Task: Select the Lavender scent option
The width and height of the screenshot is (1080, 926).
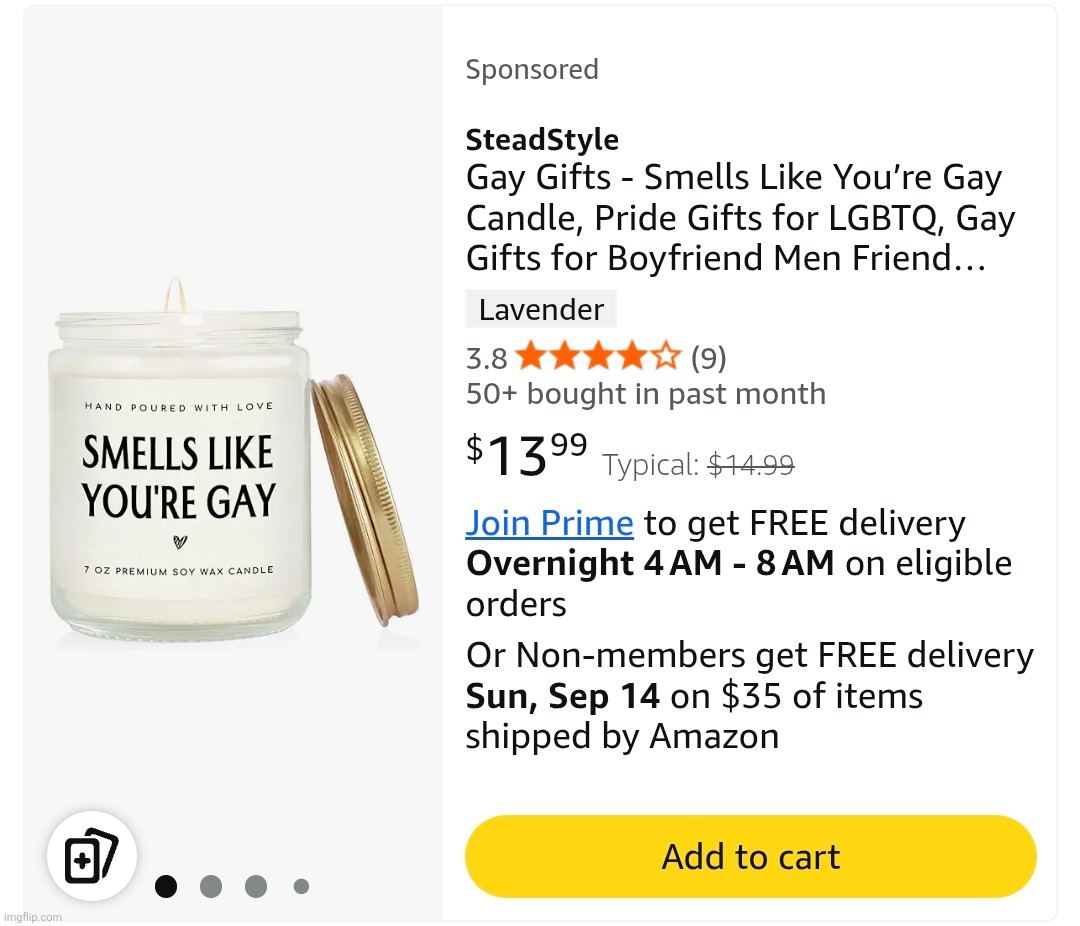Action: point(541,309)
